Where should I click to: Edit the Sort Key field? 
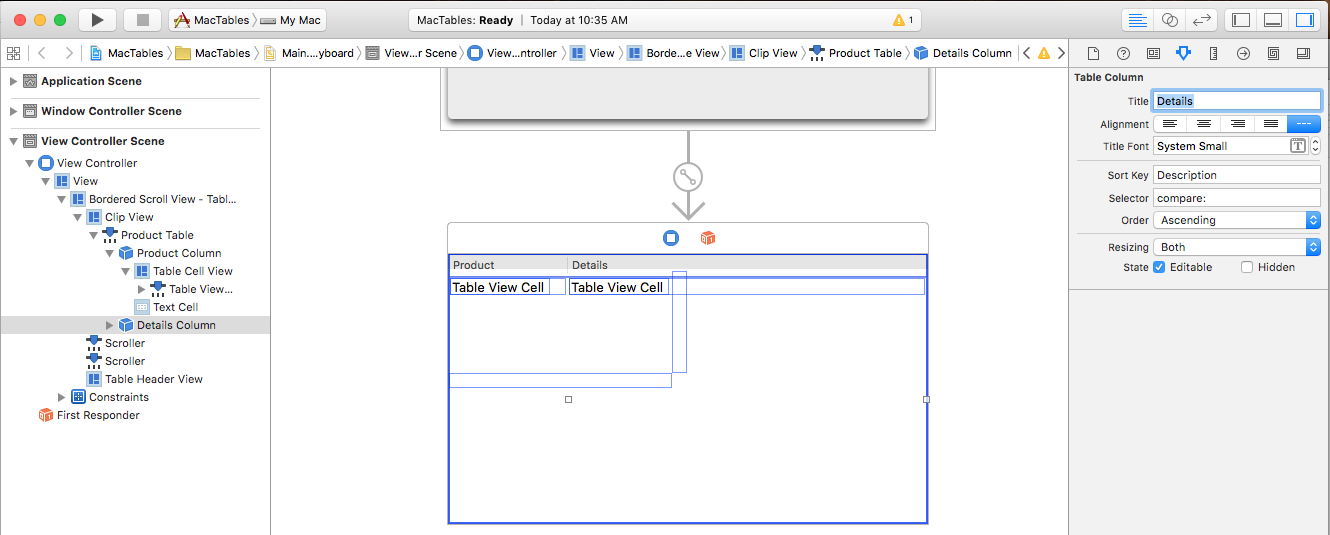[x=1237, y=175]
